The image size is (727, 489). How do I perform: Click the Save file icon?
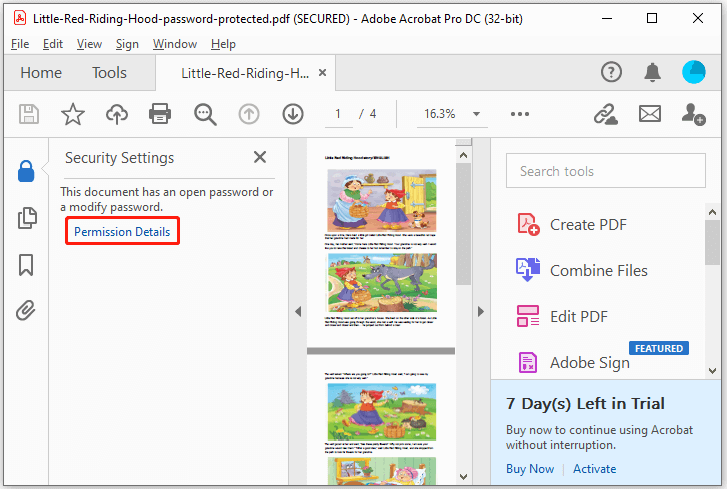29,114
